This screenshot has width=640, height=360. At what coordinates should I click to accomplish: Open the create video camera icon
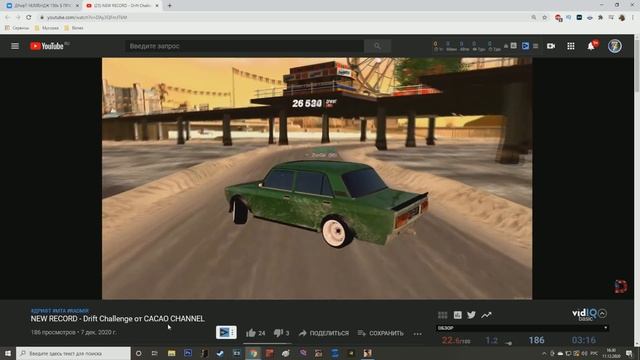pyautogui.click(x=551, y=46)
